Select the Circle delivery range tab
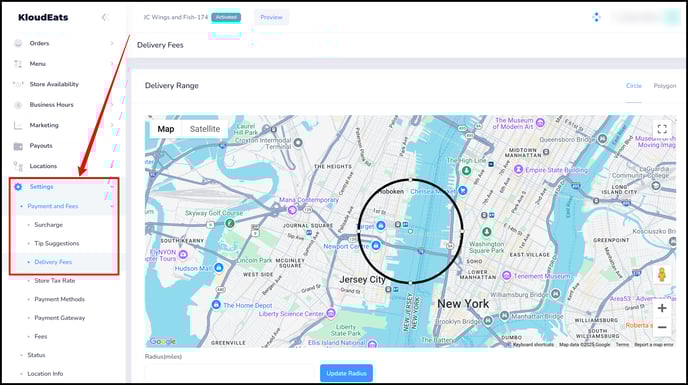The height and width of the screenshot is (385, 688). [634, 86]
